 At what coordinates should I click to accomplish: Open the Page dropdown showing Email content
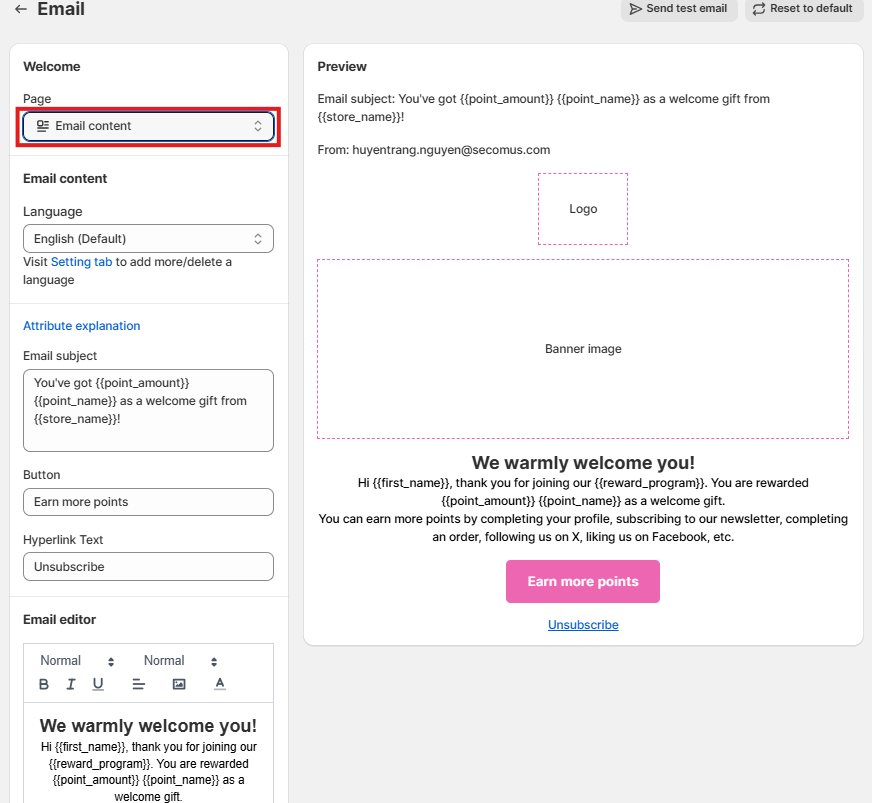coord(148,126)
